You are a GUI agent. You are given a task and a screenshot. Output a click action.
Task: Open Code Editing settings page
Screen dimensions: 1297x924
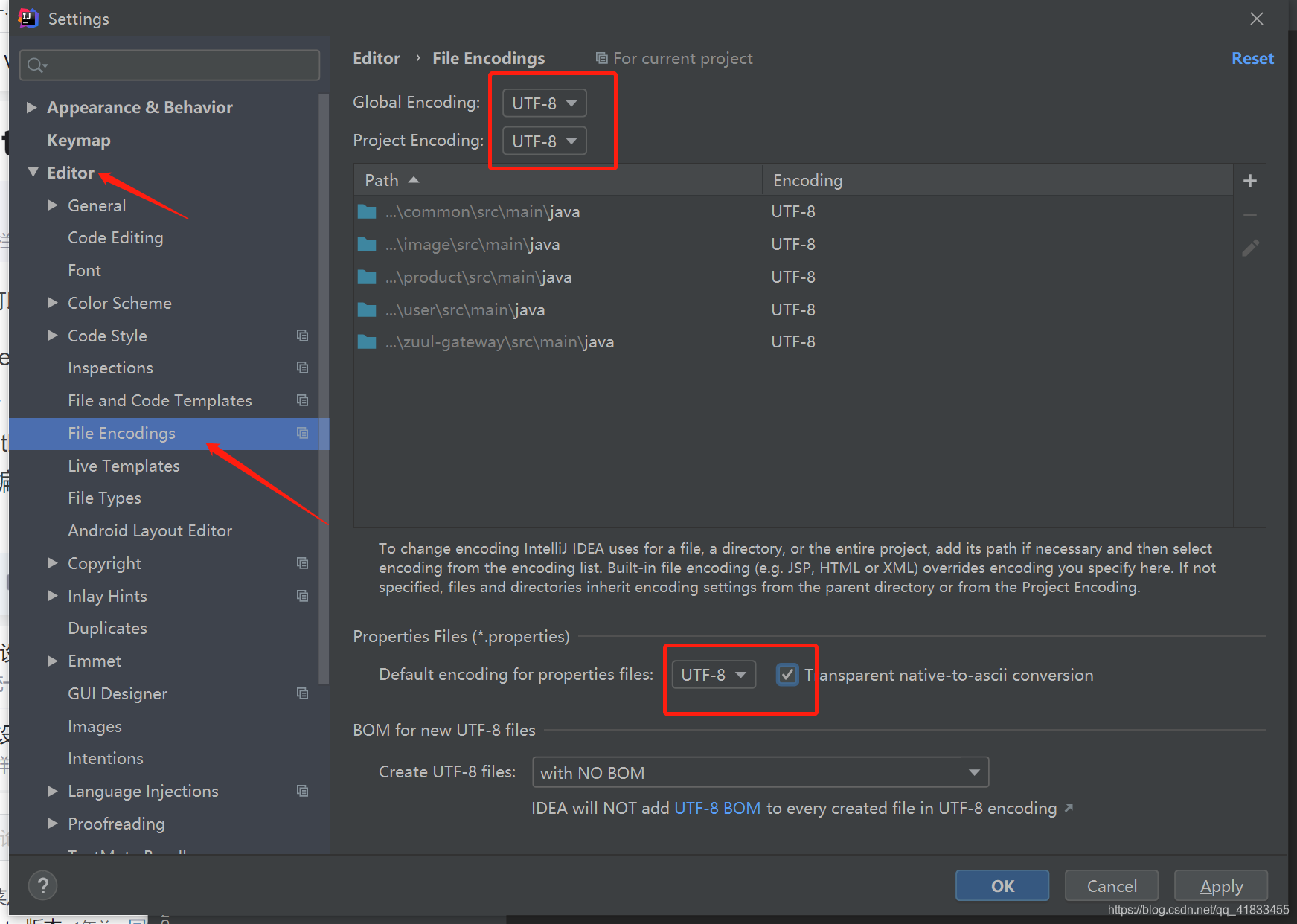tap(115, 237)
